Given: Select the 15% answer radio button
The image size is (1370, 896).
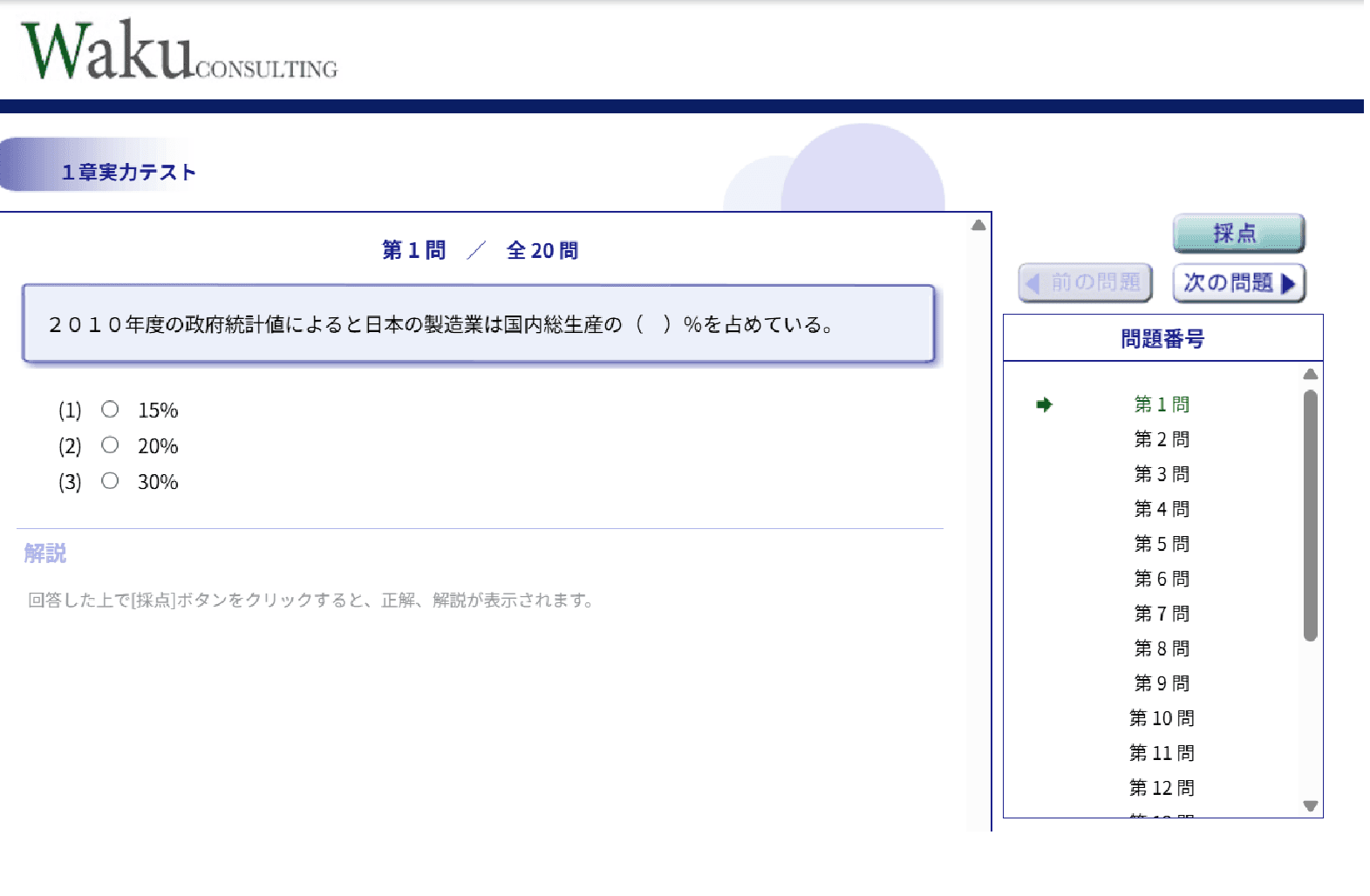Looking at the screenshot, I should tap(110, 409).
